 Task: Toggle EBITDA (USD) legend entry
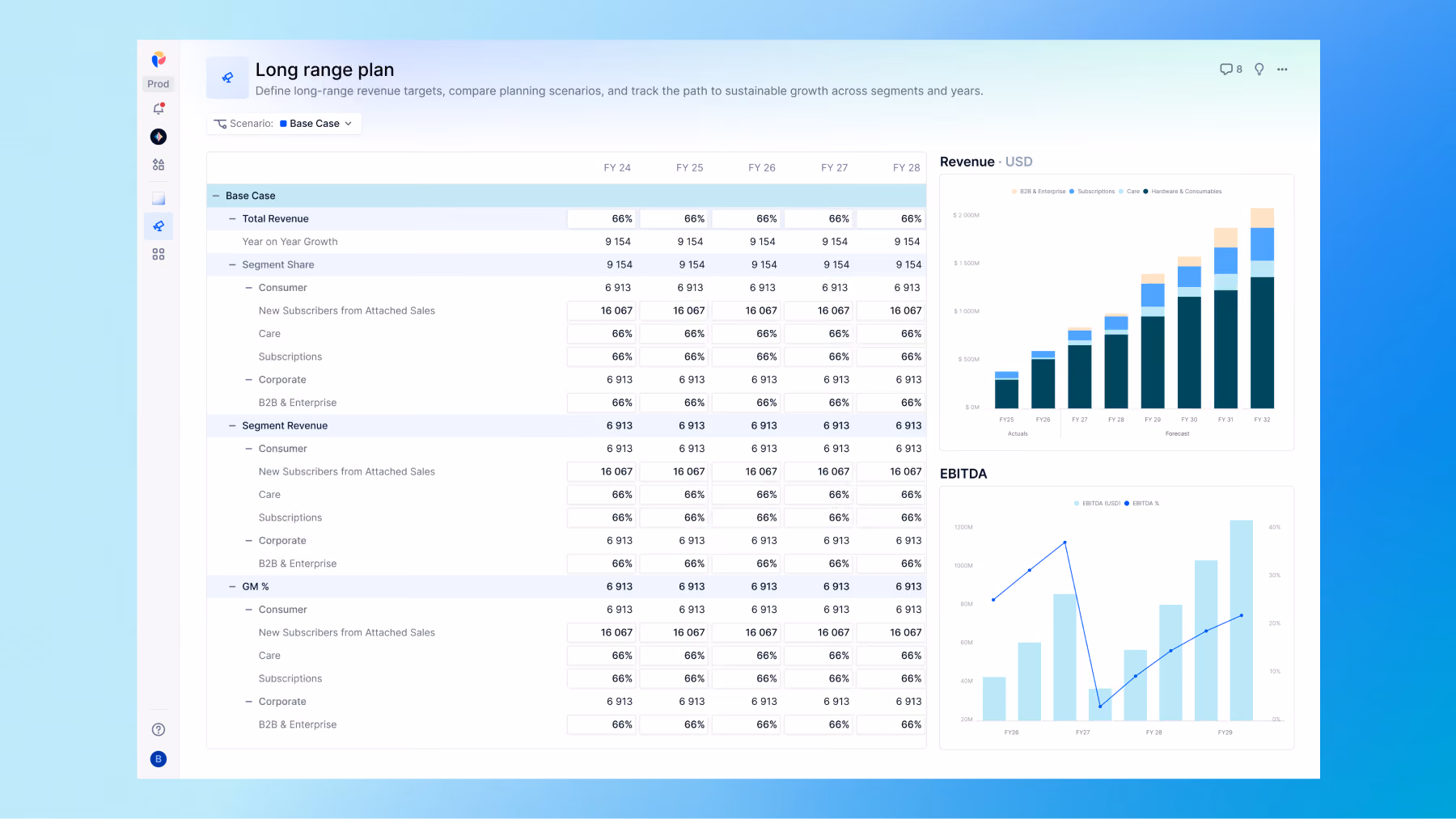[x=1098, y=504]
